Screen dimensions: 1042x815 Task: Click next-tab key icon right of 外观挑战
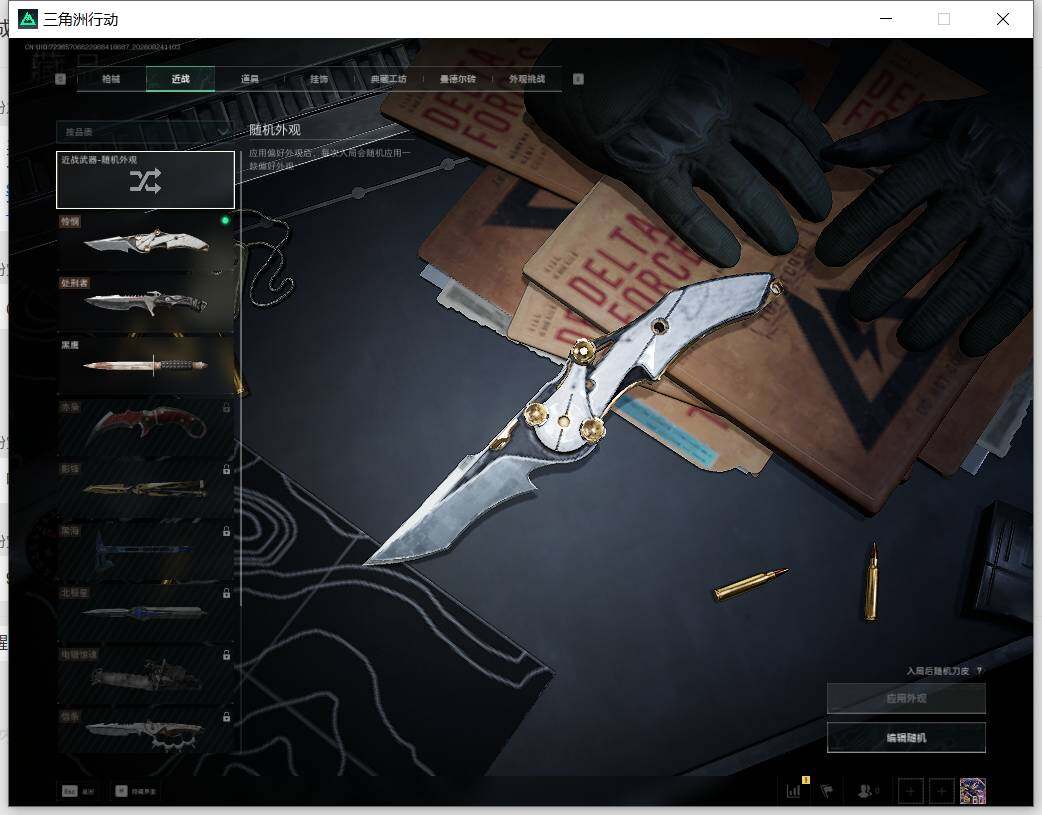(578, 79)
